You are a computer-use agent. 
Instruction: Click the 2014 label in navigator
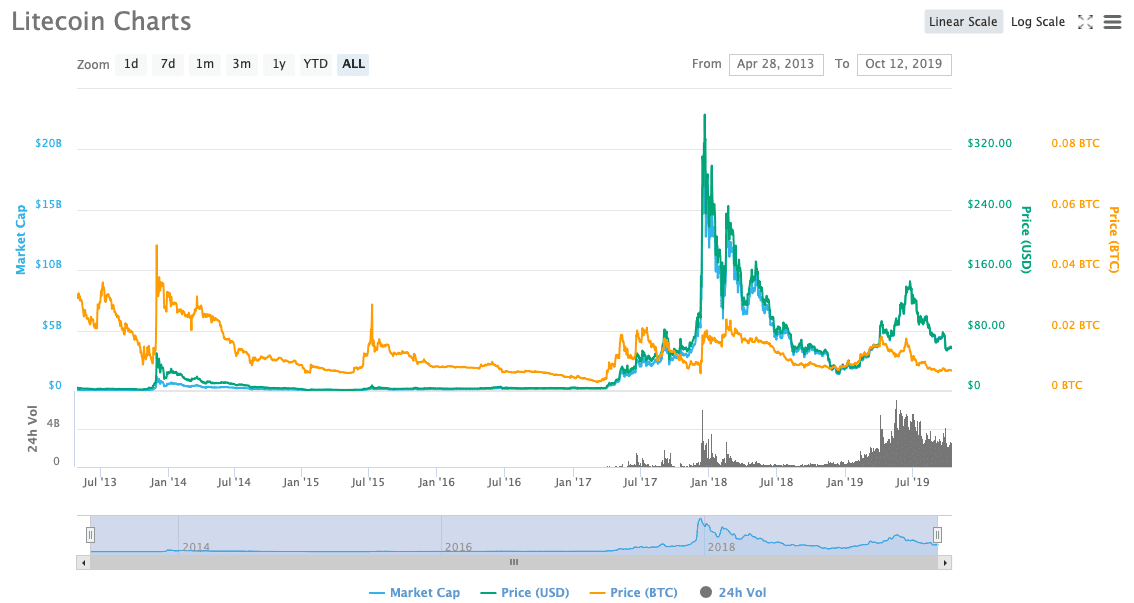coord(196,547)
